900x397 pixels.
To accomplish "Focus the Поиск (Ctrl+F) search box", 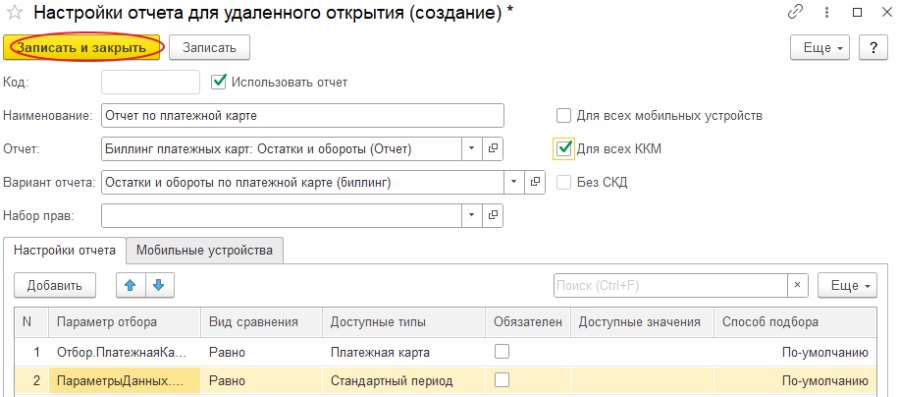I will 670,285.
